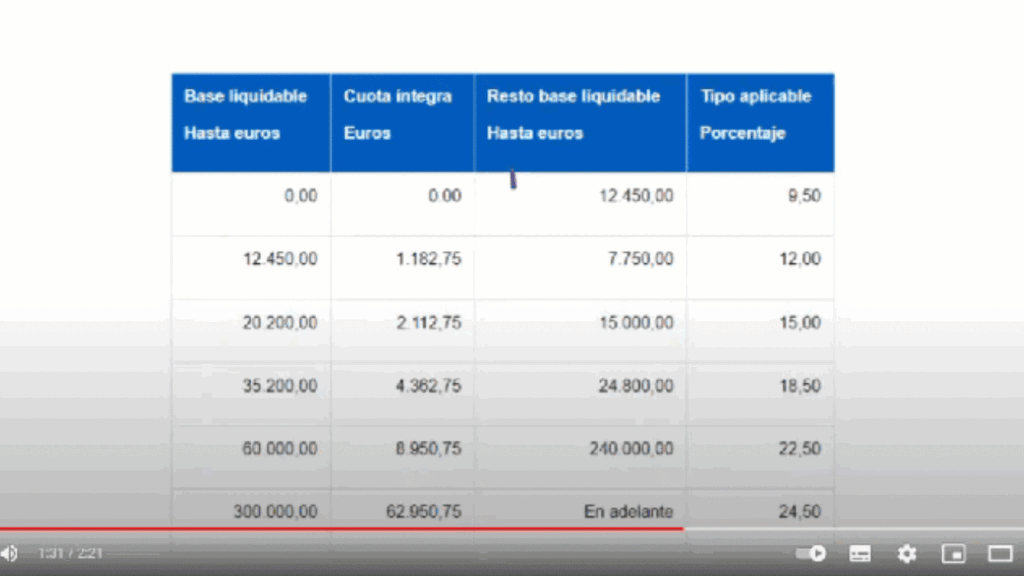Select the 22,50 percentage cell
Viewport: 1024px width, 576px height.
click(x=760, y=457)
